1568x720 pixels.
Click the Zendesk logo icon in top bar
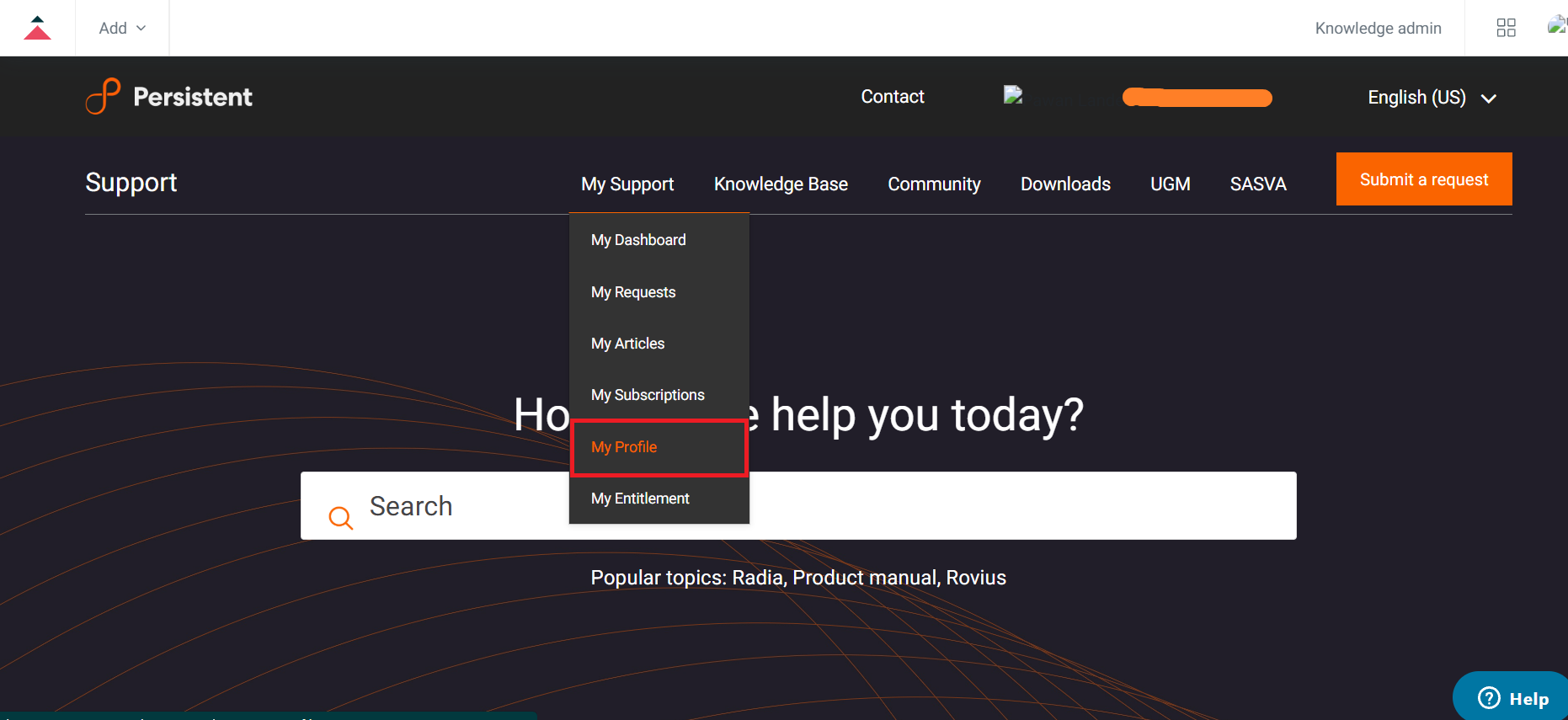(x=37, y=28)
